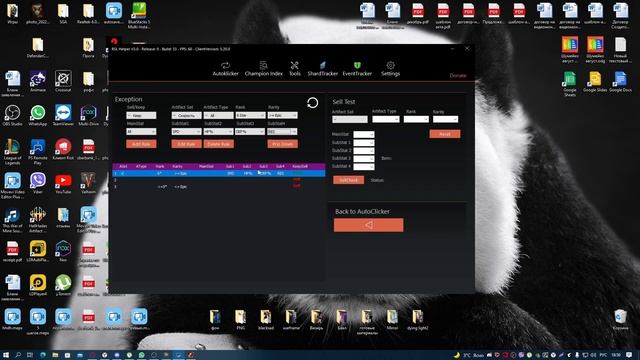Click the BlueStacks 5 Multi-Instance desktop icon
640x360 pixels.
click(139, 16)
